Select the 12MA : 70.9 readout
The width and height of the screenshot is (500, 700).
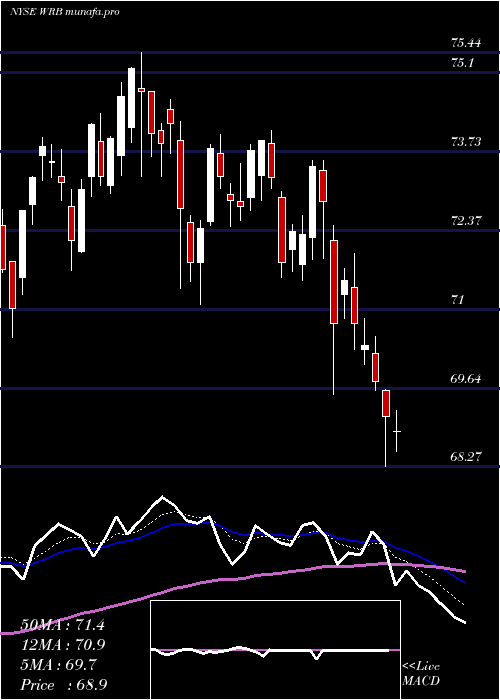[x=62, y=645]
